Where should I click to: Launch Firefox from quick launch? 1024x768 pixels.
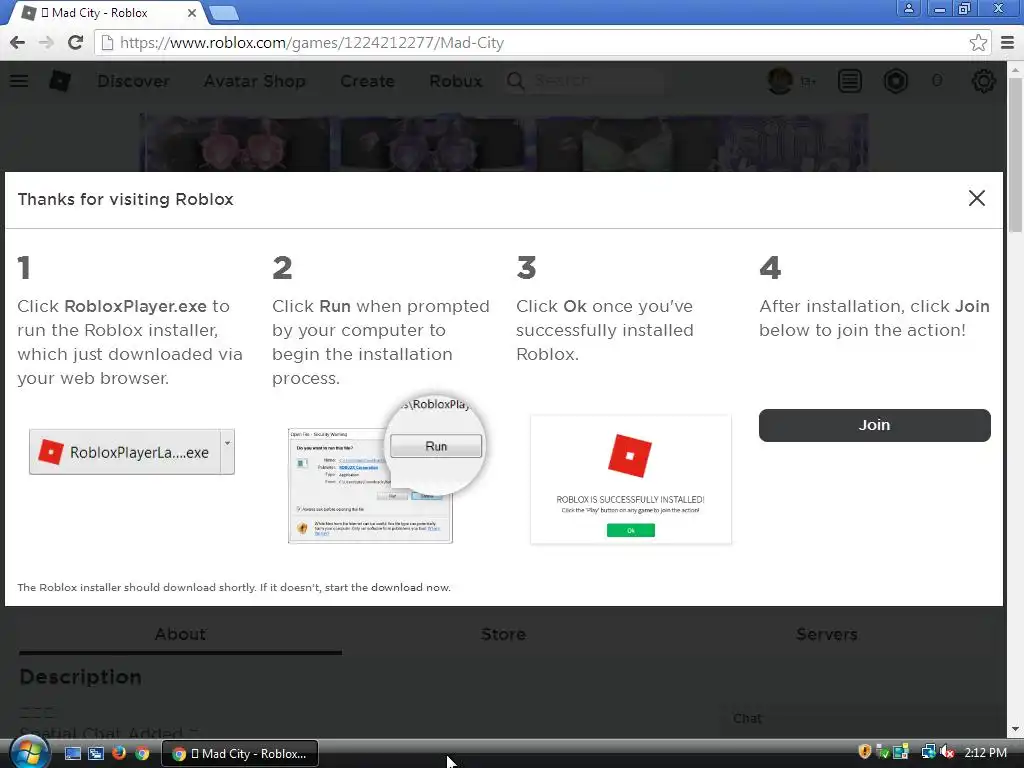pos(119,753)
